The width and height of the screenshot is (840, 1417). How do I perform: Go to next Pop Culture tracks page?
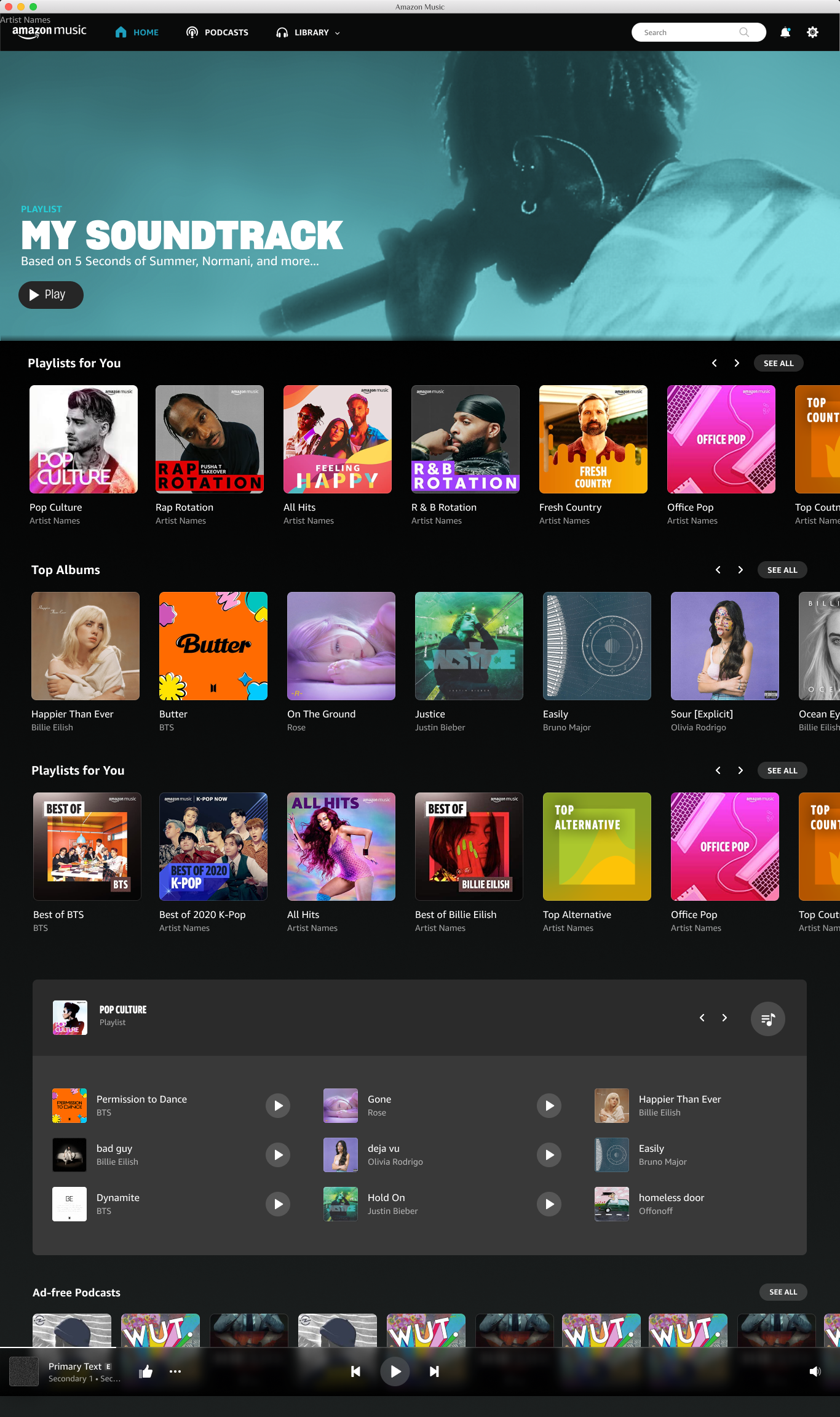(x=724, y=1018)
